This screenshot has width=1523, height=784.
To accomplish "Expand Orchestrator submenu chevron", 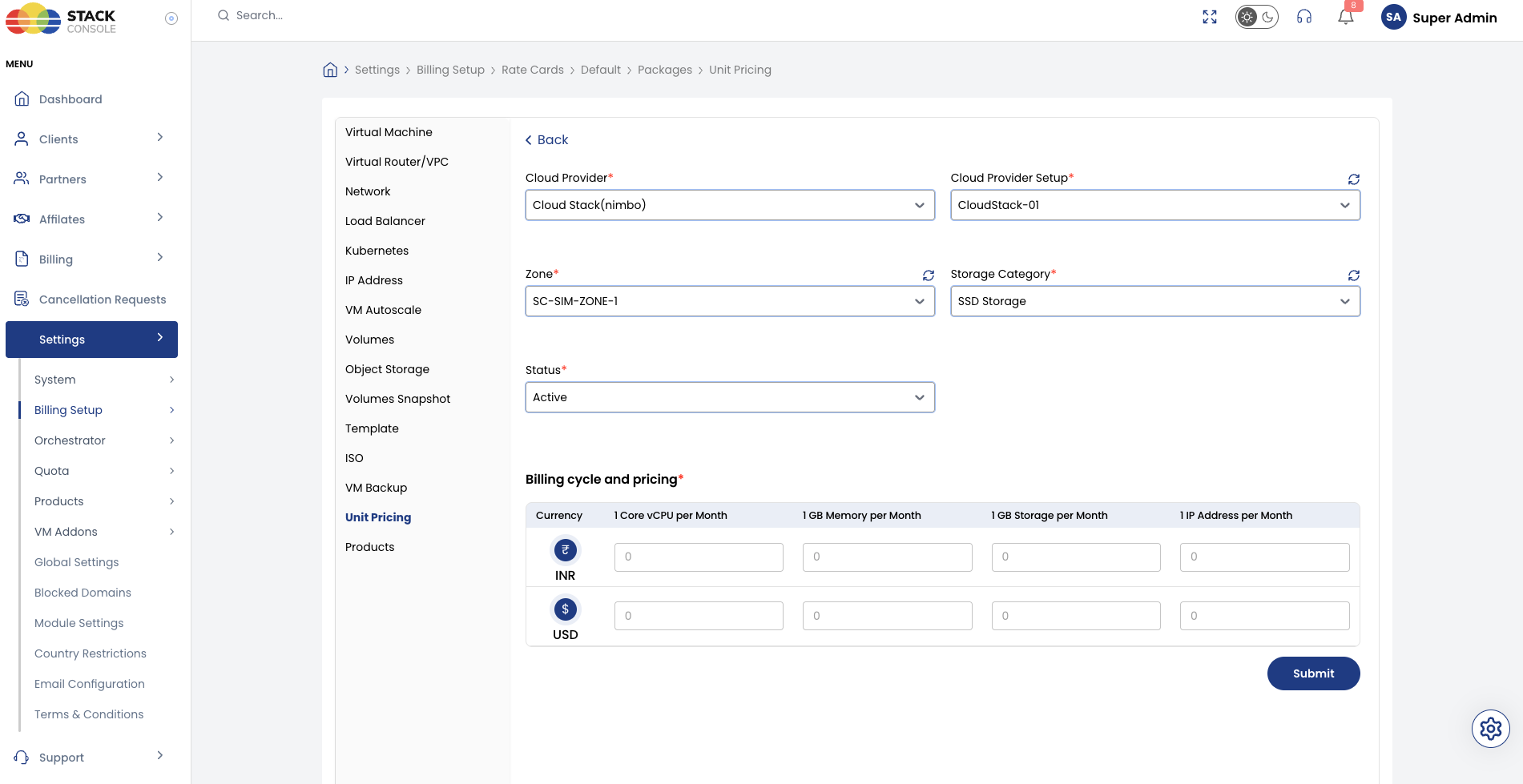I will coord(171,440).
